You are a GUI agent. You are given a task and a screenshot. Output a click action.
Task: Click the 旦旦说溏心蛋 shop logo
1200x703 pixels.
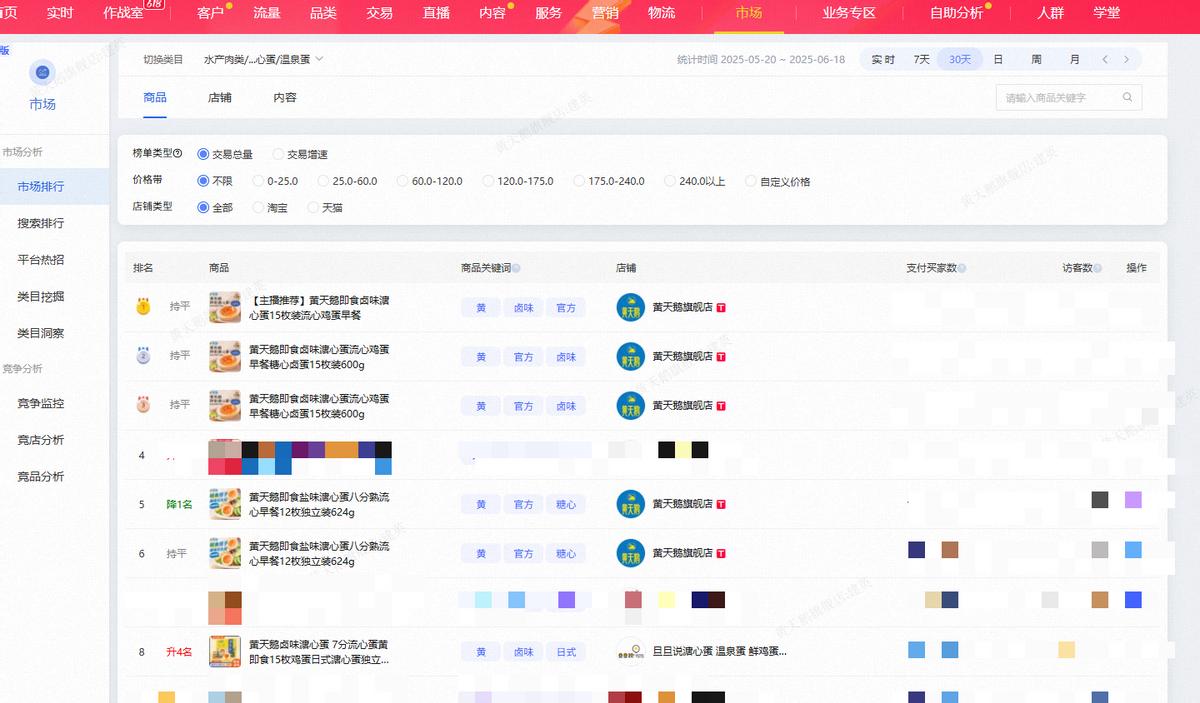pyautogui.click(x=631, y=652)
